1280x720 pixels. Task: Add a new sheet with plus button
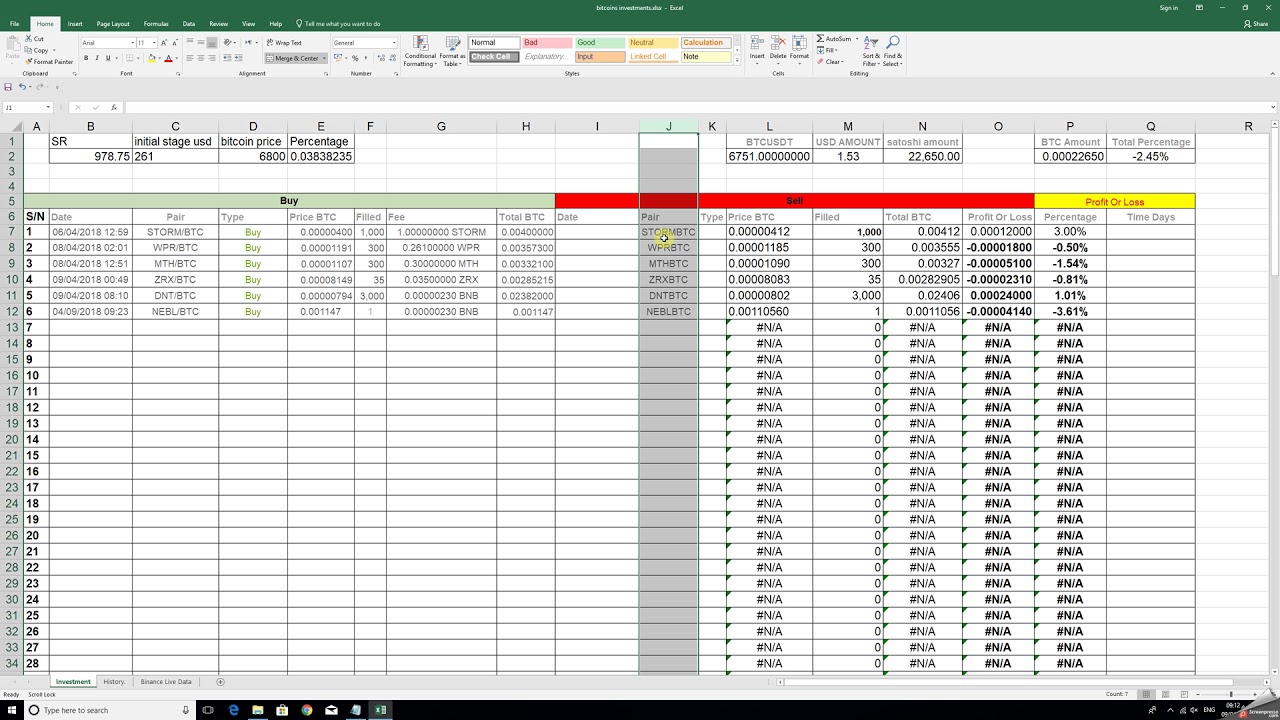tap(220, 682)
